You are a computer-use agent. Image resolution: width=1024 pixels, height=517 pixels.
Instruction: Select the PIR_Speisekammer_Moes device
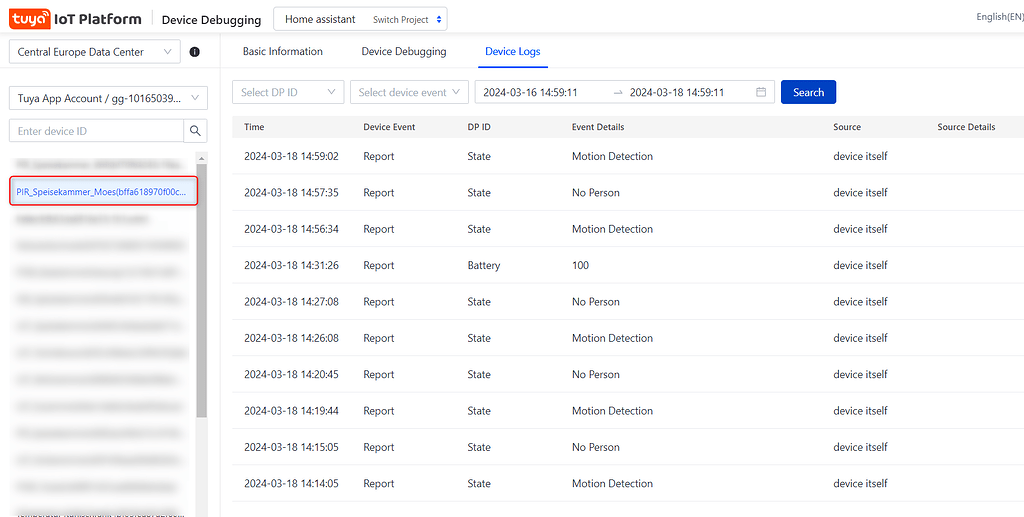104,192
